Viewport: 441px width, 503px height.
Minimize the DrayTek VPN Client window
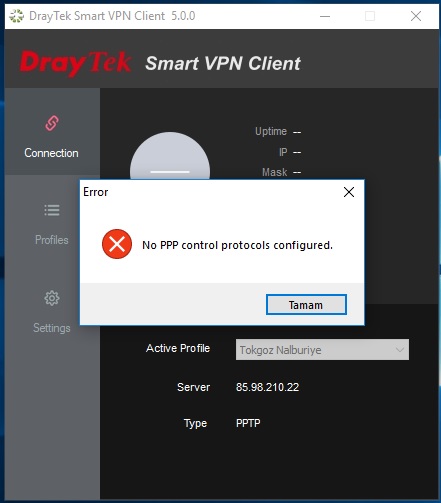(x=325, y=16)
